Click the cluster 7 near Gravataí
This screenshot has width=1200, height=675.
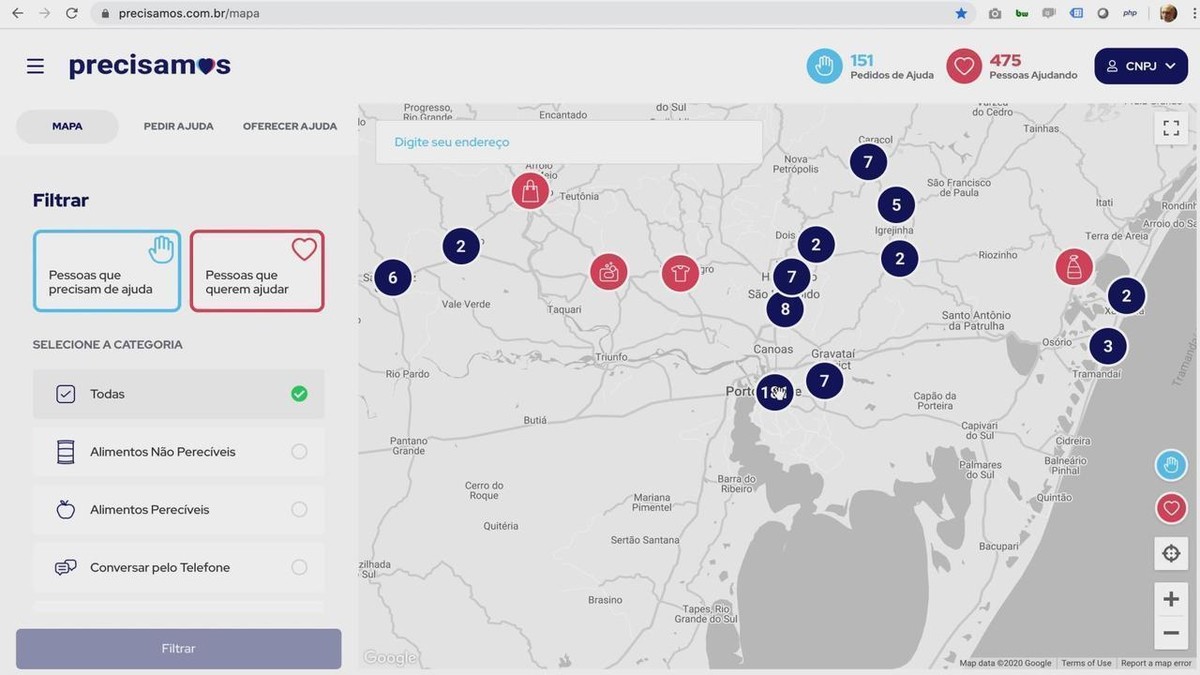click(x=824, y=380)
